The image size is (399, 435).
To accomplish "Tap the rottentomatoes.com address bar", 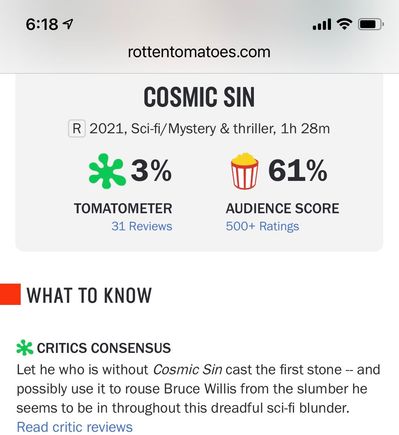I will click(x=199, y=52).
